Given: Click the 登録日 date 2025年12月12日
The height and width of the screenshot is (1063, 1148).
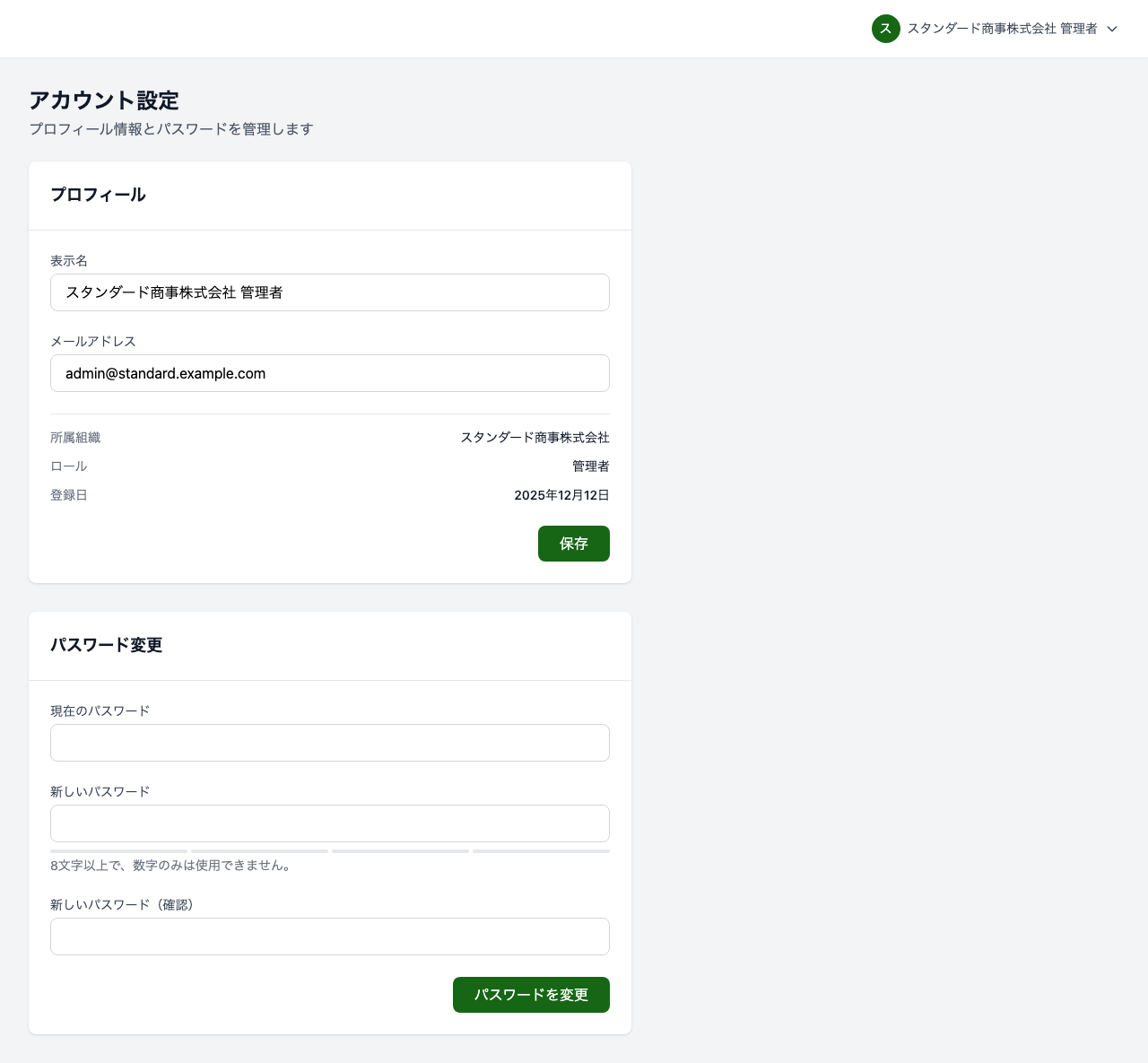Looking at the screenshot, I should [x=561, y=494].
